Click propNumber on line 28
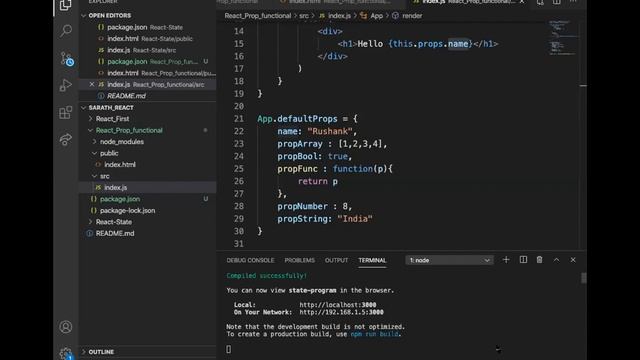 [x=302, y=207]
